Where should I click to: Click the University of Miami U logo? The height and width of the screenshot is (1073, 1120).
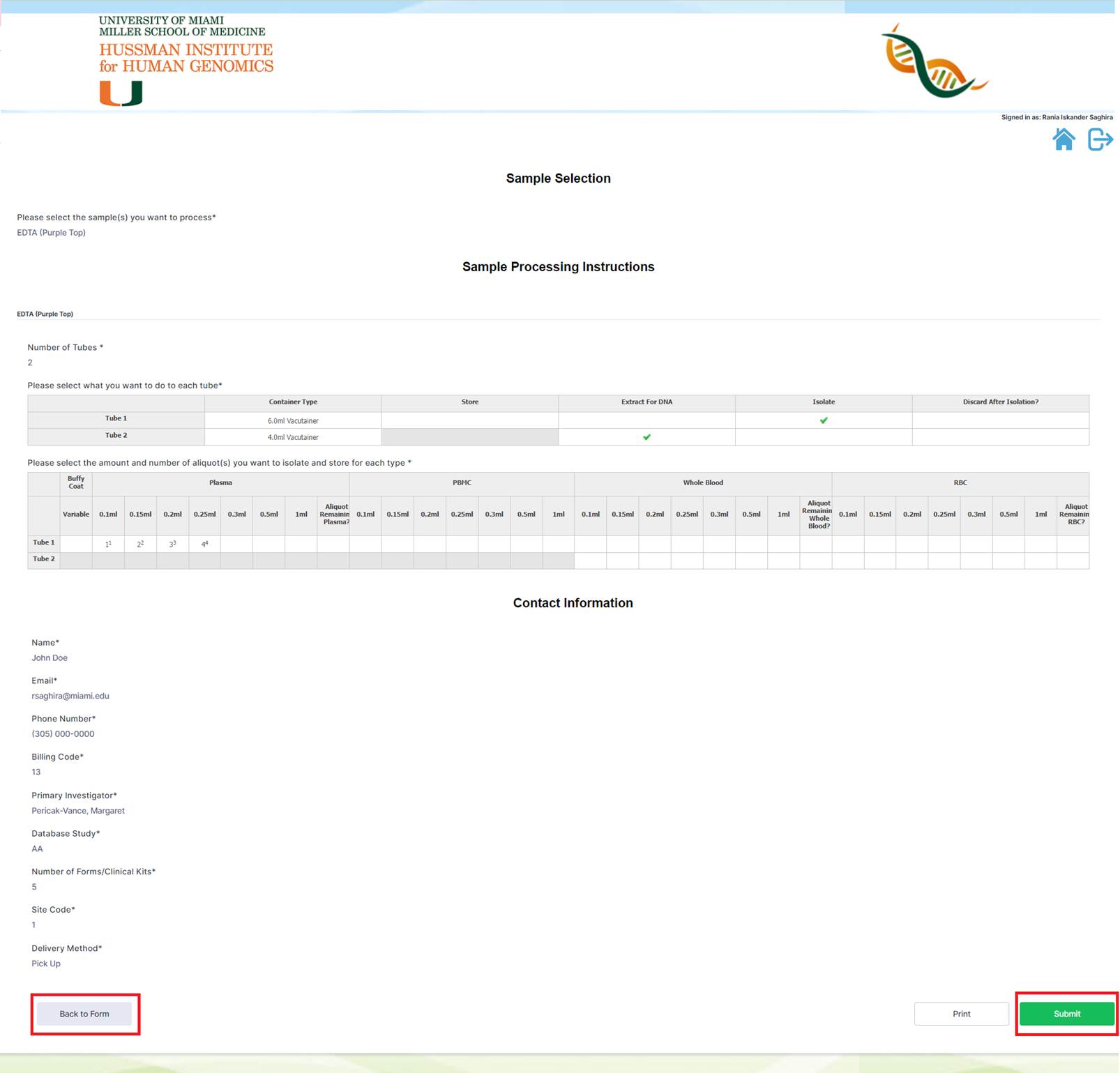(121, 93)
